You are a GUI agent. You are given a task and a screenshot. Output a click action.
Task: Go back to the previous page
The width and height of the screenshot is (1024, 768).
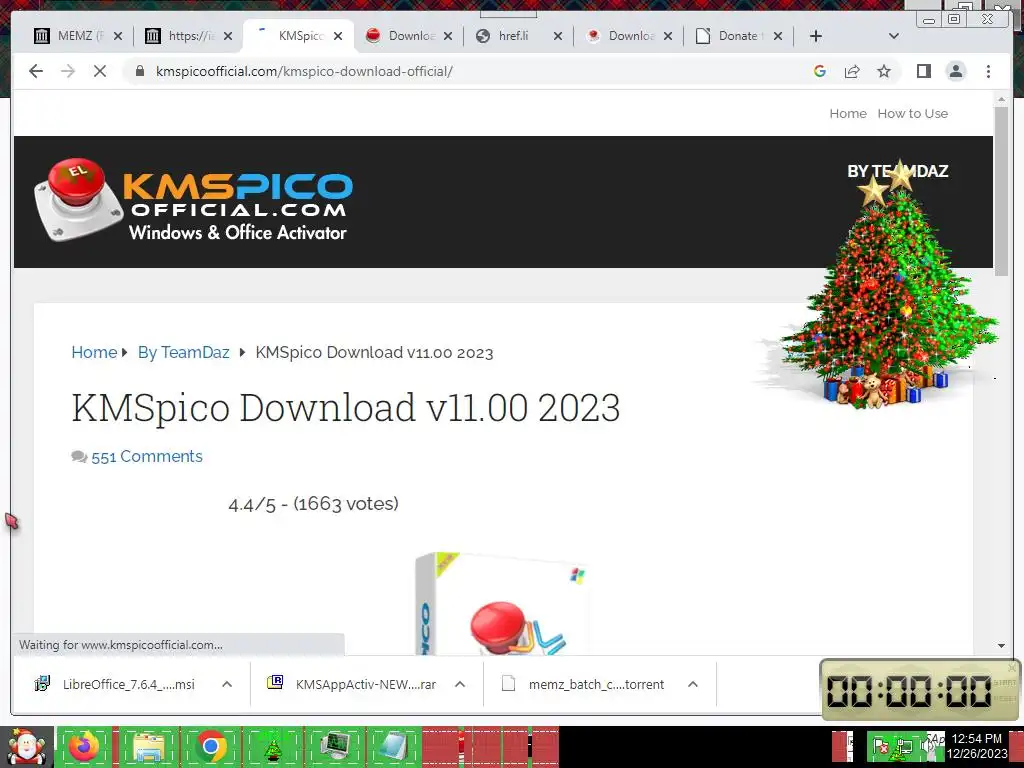(x=36, y=71)
